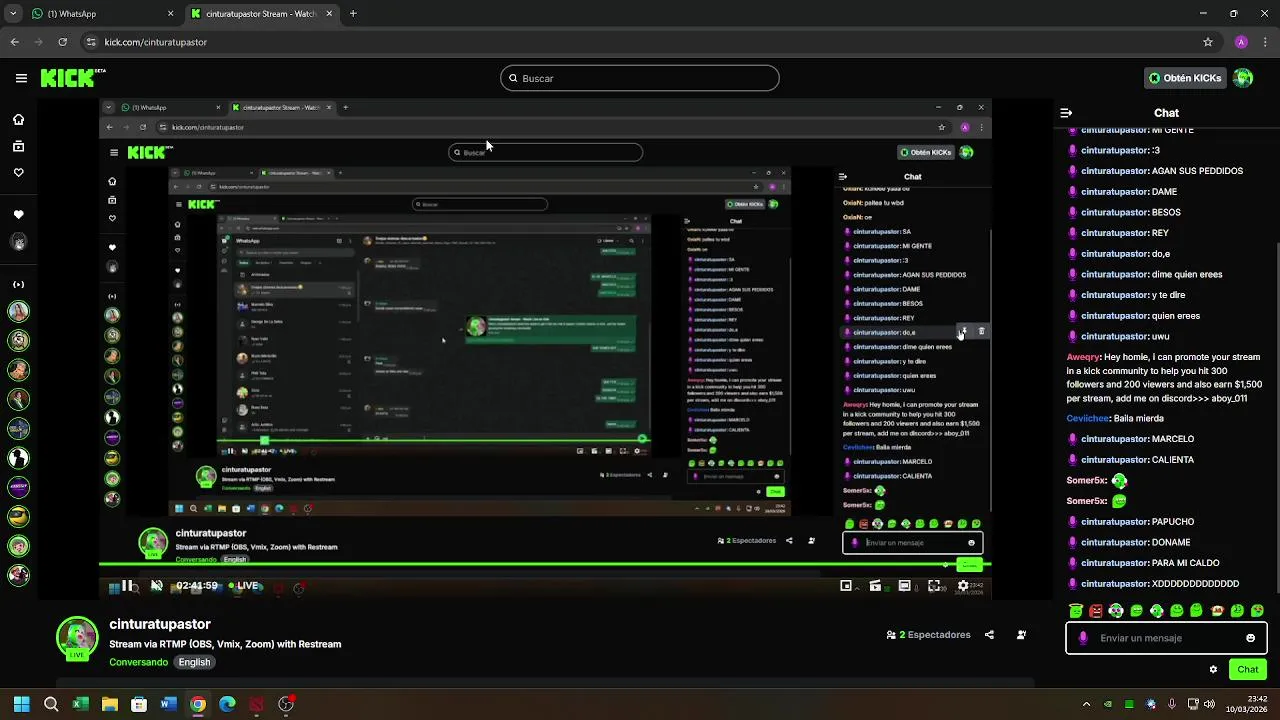Open Following outline heart icon in sidebar
This screenshot has height=720, width=1280.
(x=18, y=172)
